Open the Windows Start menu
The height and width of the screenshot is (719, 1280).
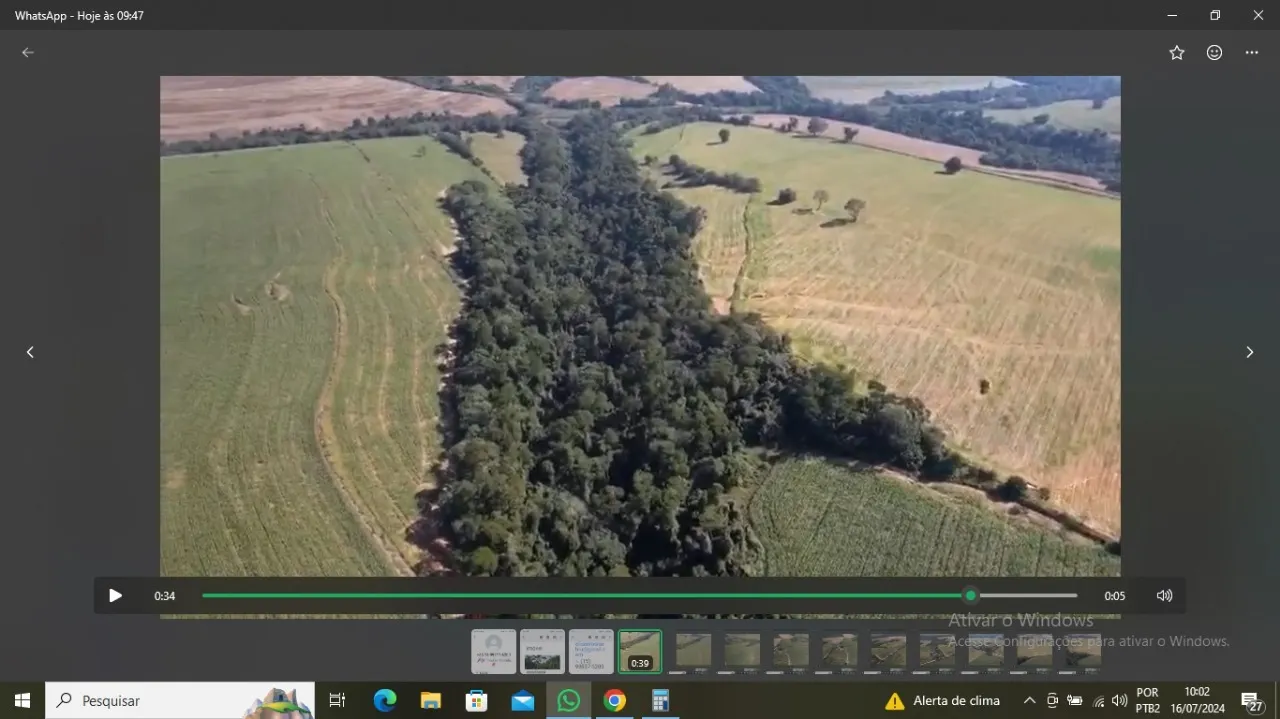point(22,701)
